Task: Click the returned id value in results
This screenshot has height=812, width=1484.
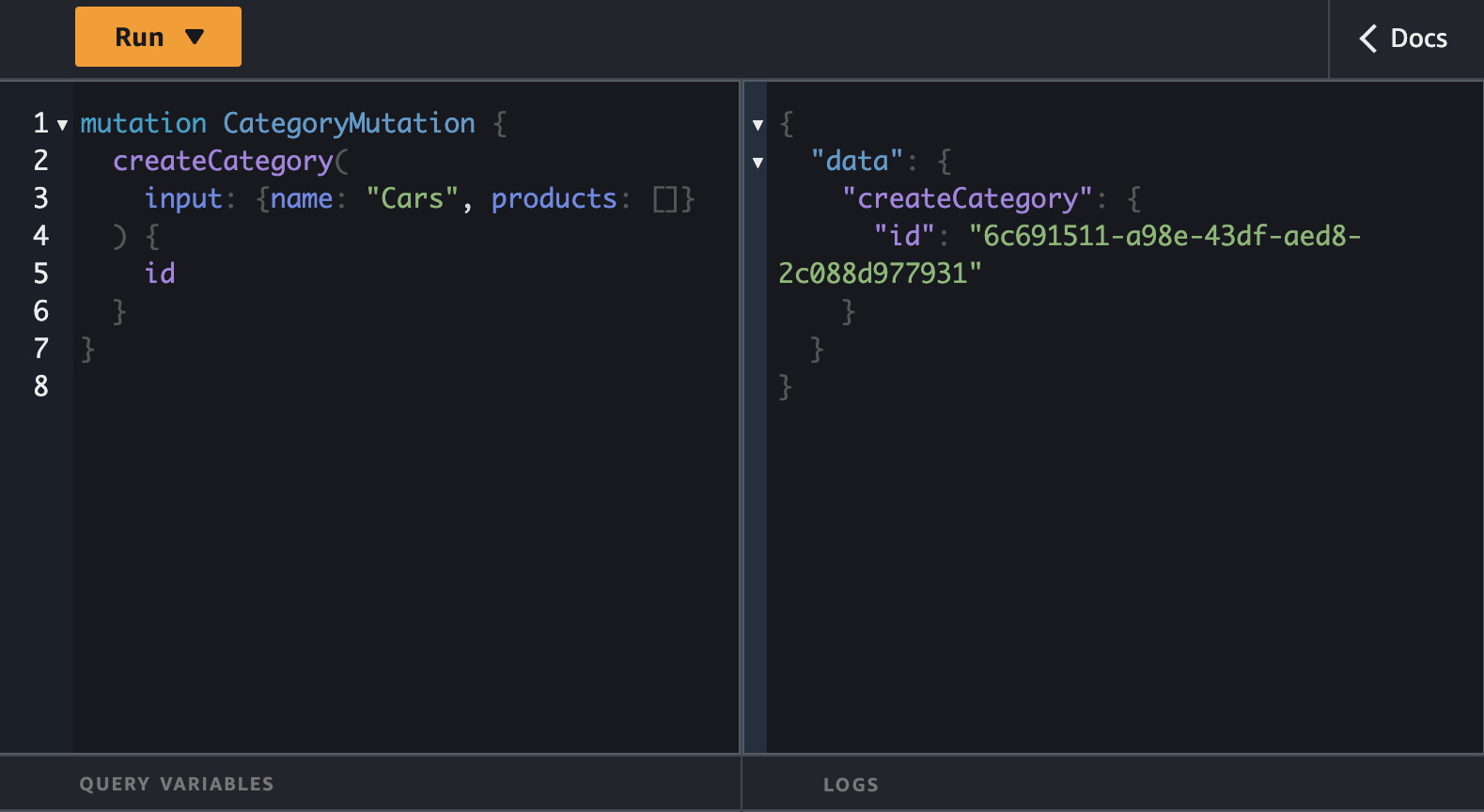Action: click(1164, 236)
